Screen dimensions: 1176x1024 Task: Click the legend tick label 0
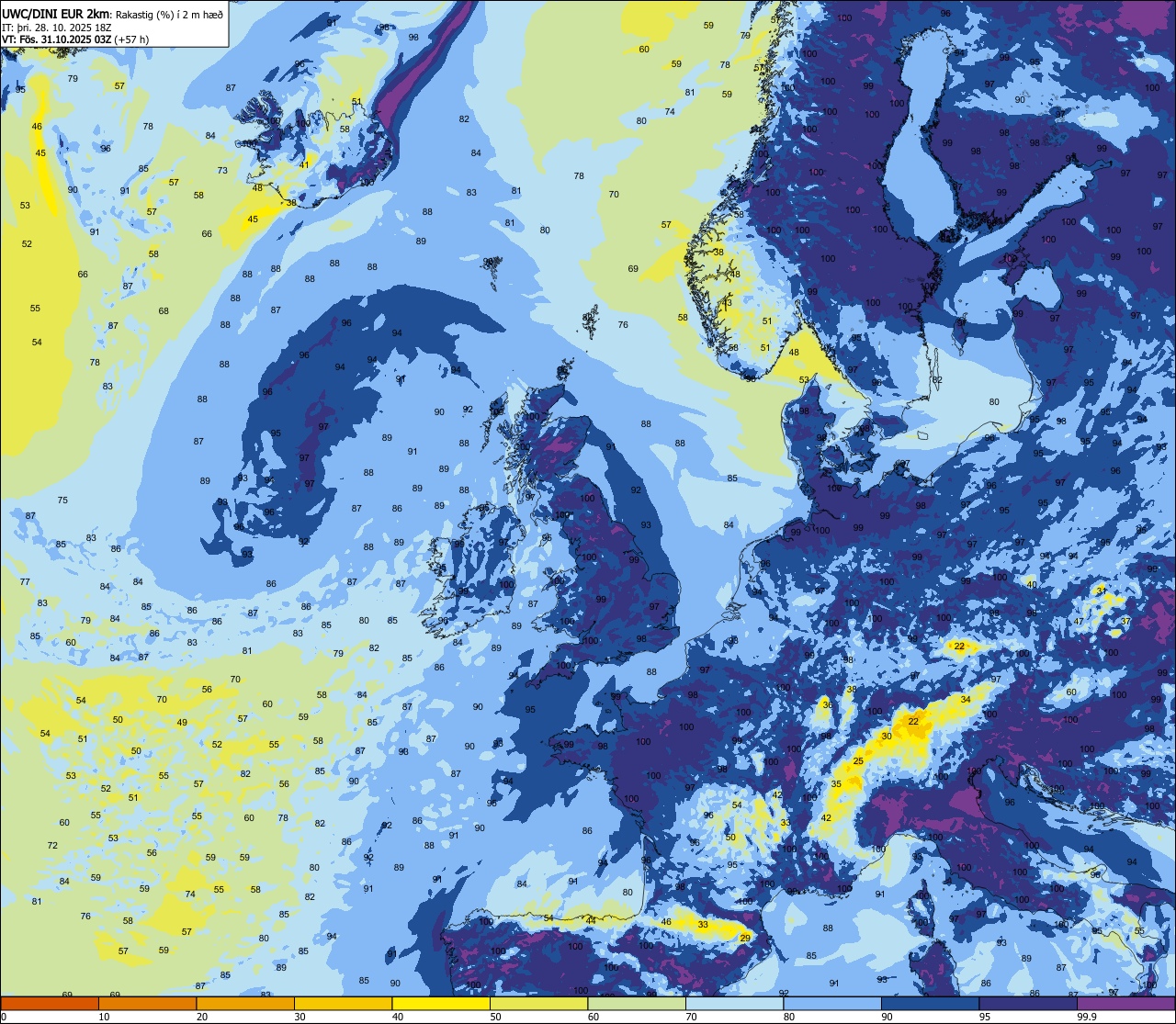click(x=4, y=1017)
